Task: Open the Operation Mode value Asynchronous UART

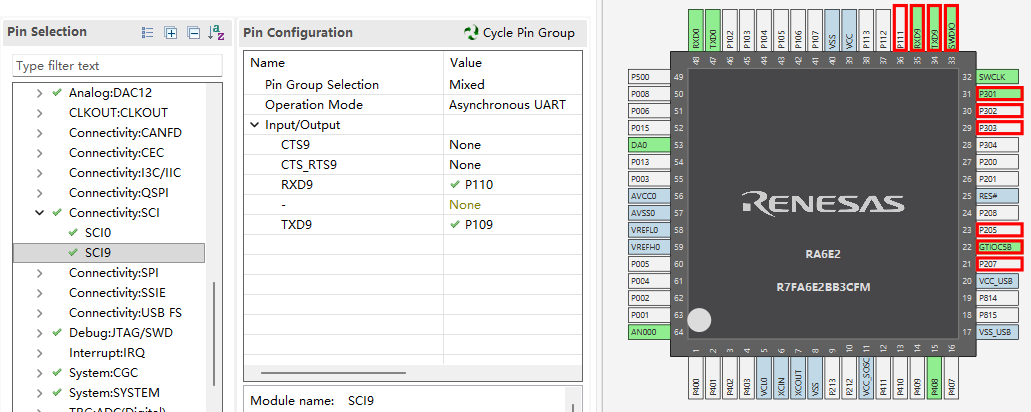Action: [x=510, y=105]
